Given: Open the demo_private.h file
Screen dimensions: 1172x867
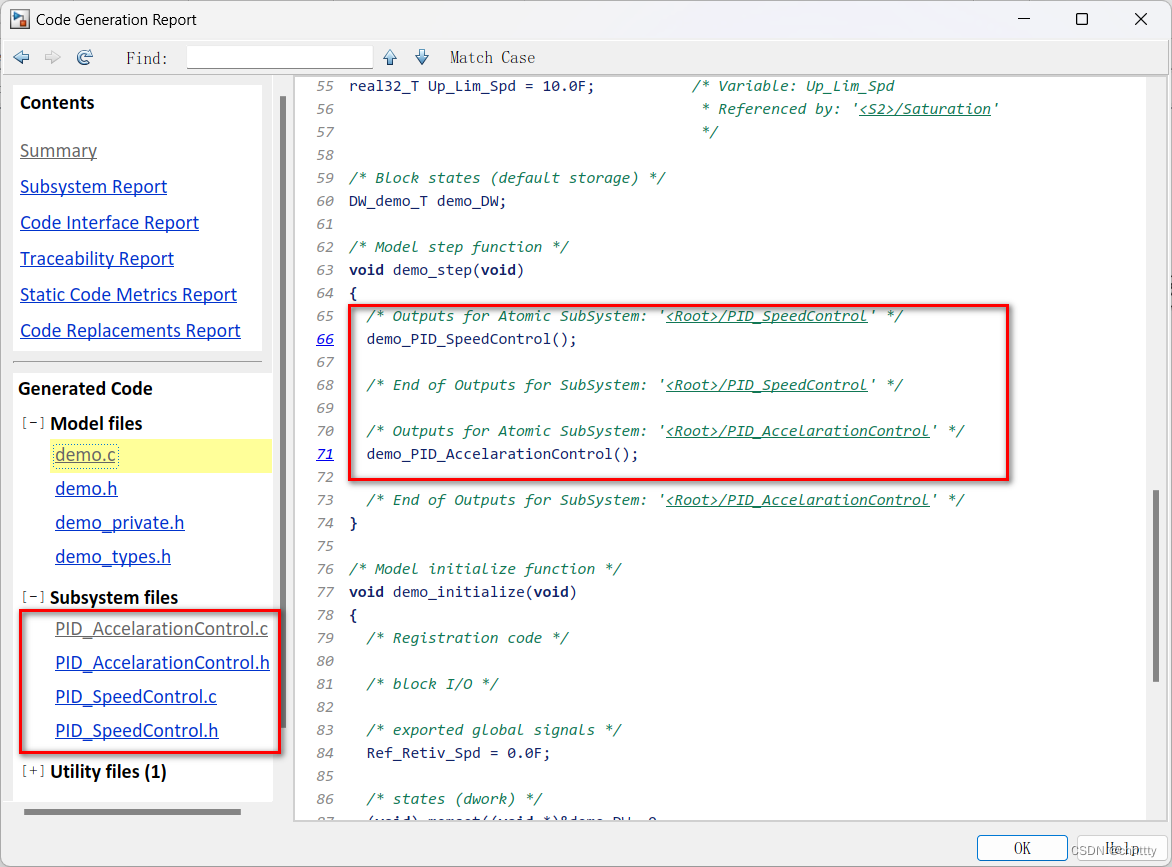Looking at the screenshot, I should point(120,523).
